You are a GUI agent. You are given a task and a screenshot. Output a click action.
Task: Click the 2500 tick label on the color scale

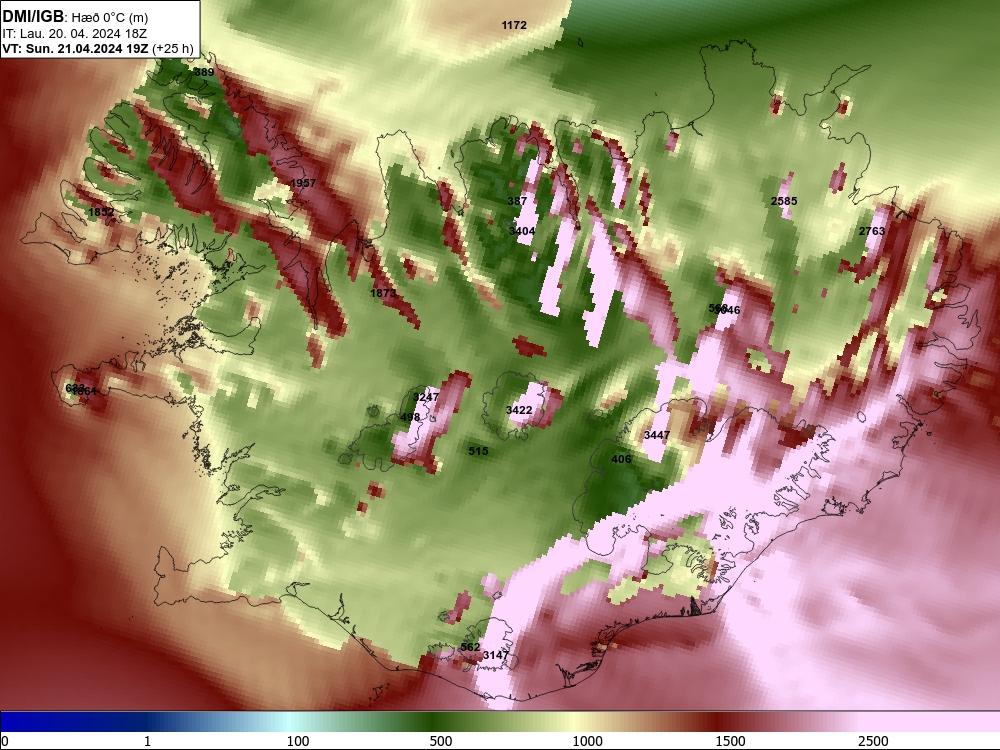tap(873, 741)
